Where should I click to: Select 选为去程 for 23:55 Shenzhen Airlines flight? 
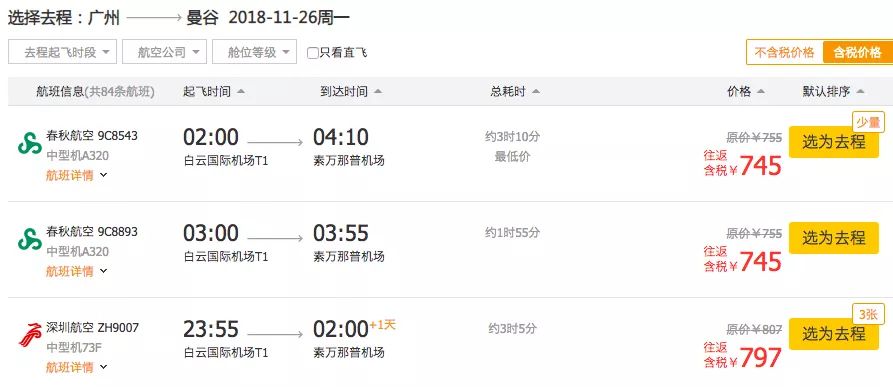834,334
